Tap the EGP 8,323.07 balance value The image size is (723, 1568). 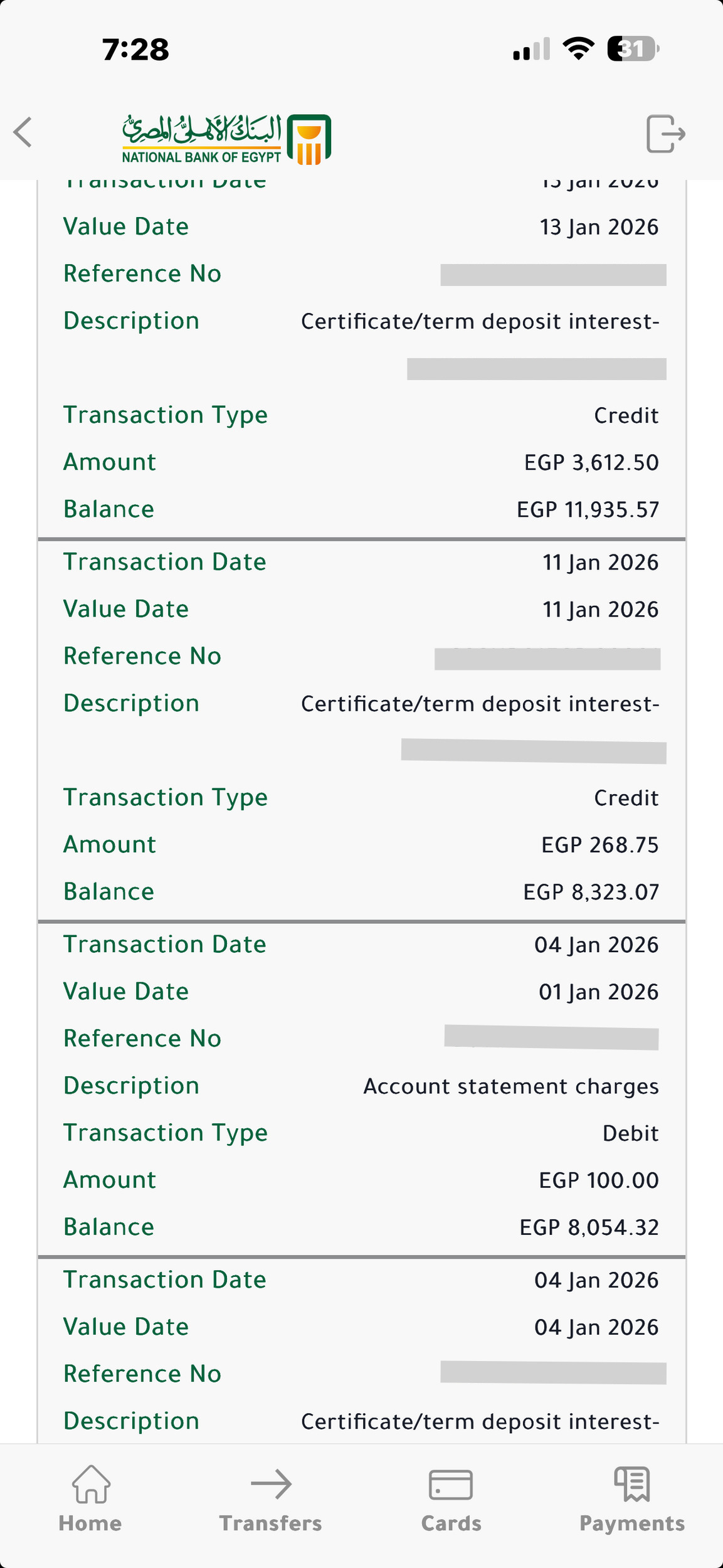tap(591, 892)
